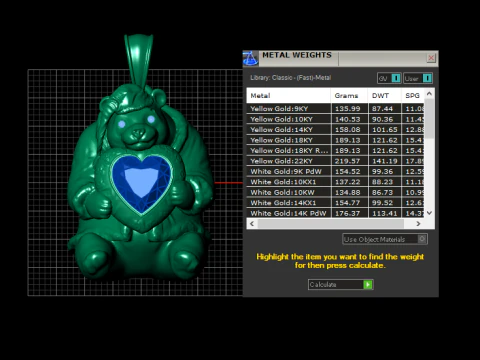
Task: Click the 101.65 DWT value
Action: 385,130
